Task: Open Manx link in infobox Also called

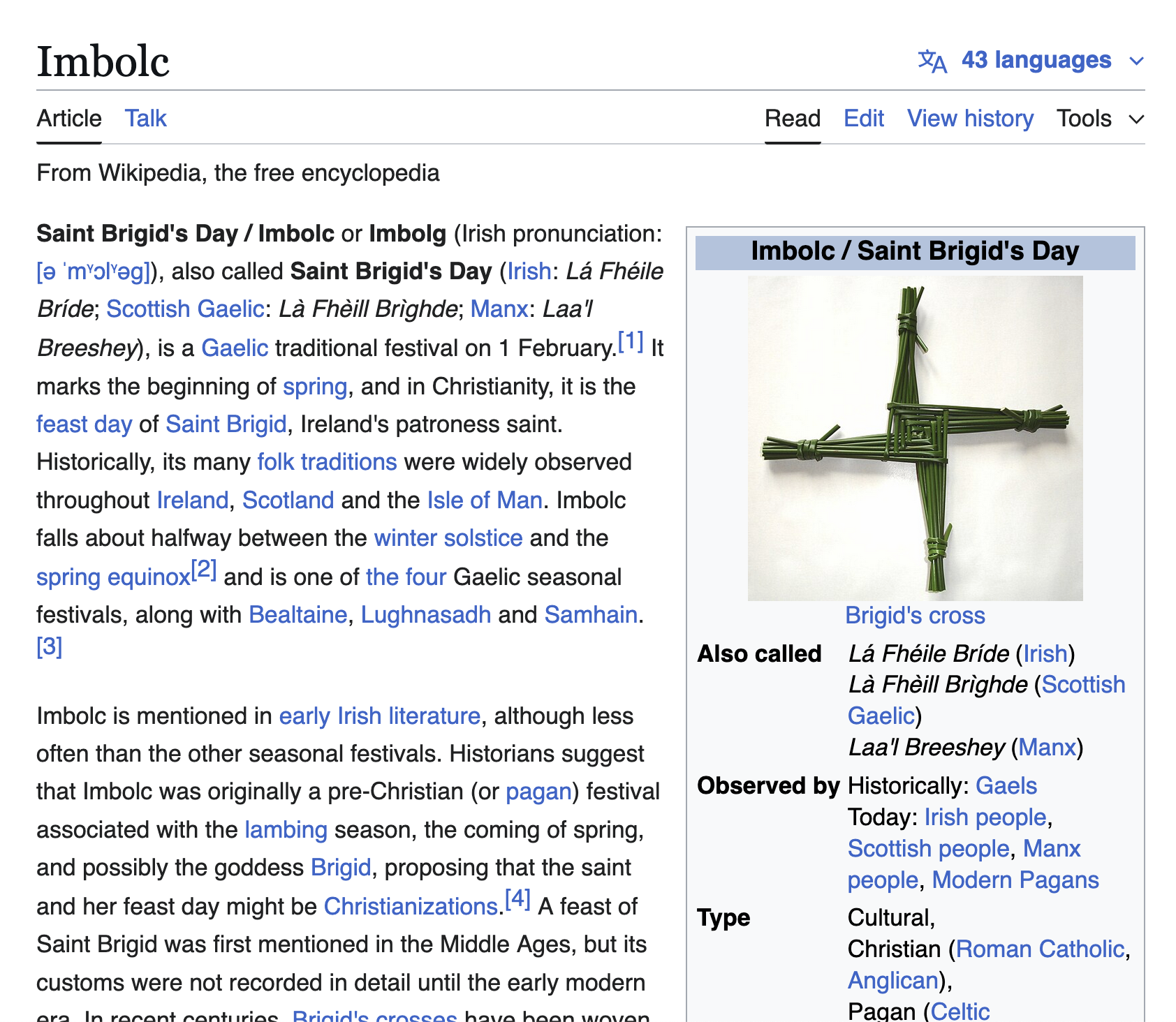Action: (1048, 748)
